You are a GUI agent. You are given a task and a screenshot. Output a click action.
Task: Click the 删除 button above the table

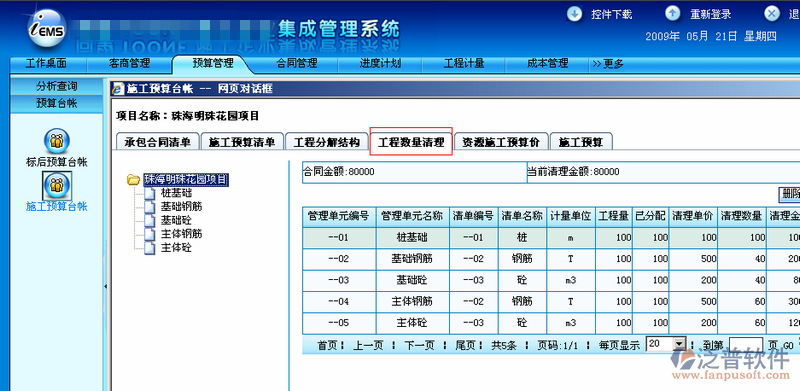pyautogui.click(x=790, y=194)
